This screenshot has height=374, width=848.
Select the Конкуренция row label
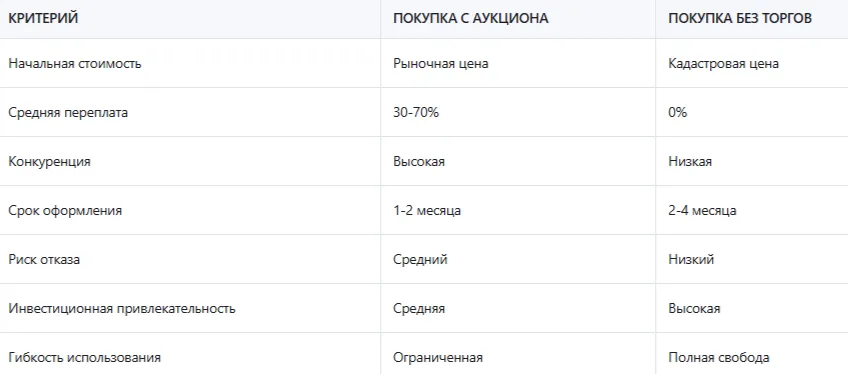(49, 162)
